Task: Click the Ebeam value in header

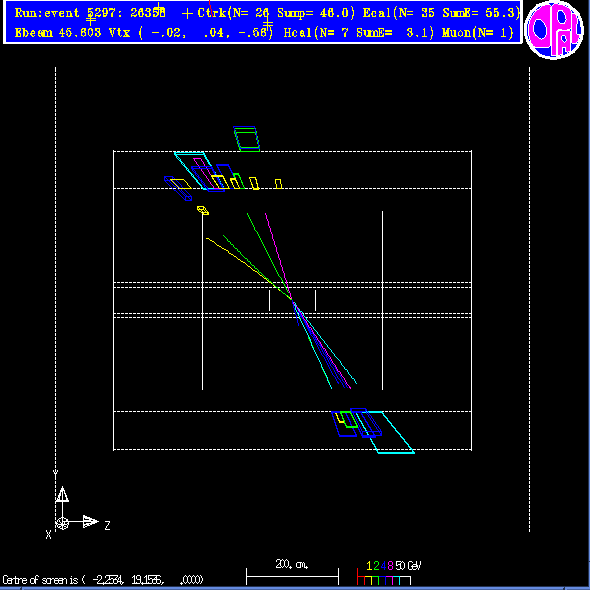Action: [58, 33]
